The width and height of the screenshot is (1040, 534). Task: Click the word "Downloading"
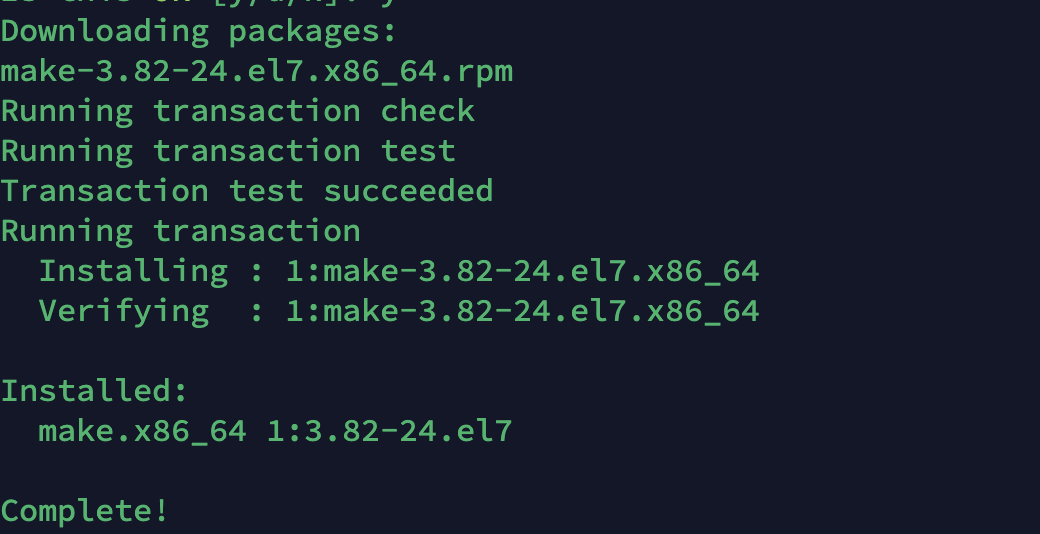click(104, 31)
